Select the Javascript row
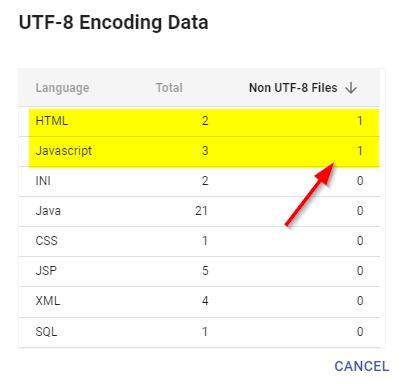The image size is (401, 384). (x=199, y=151)
